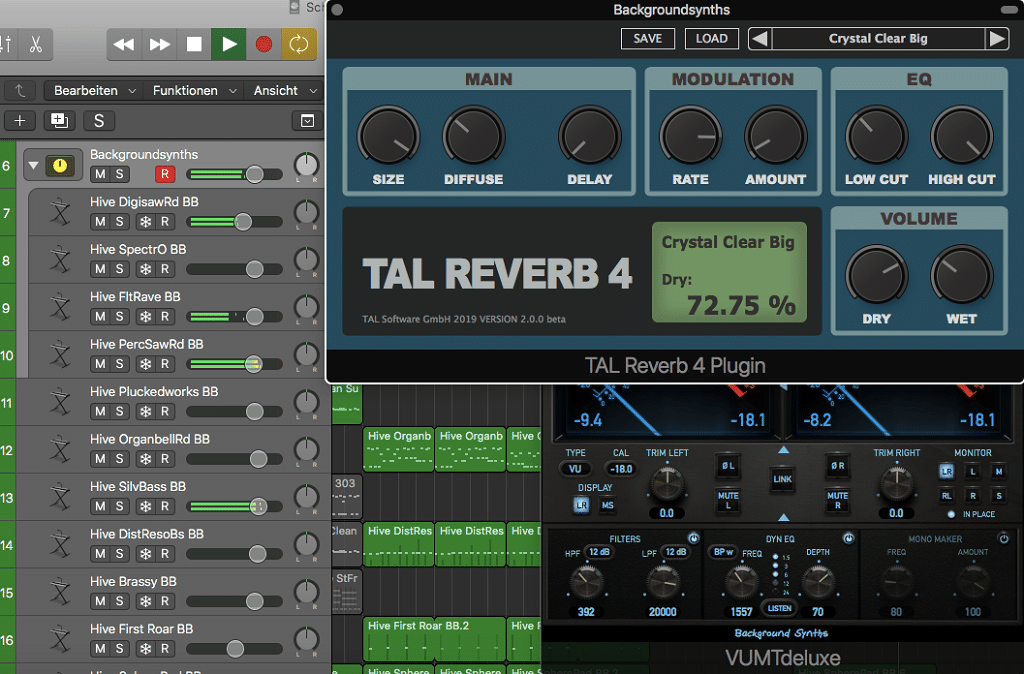Go to previous TAL Reverb preset arrow
1024x674 pixels.
click(760, 39)
